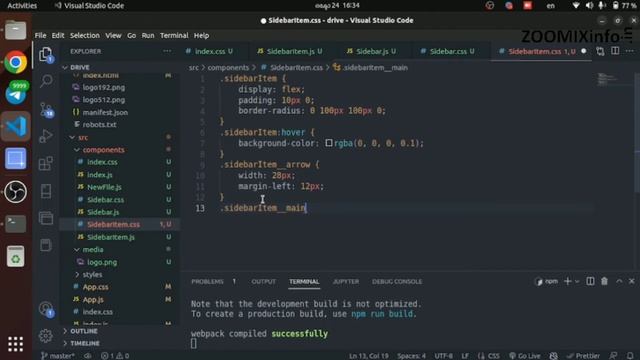Open the JUPYTER panel tab

pos(346,282)
